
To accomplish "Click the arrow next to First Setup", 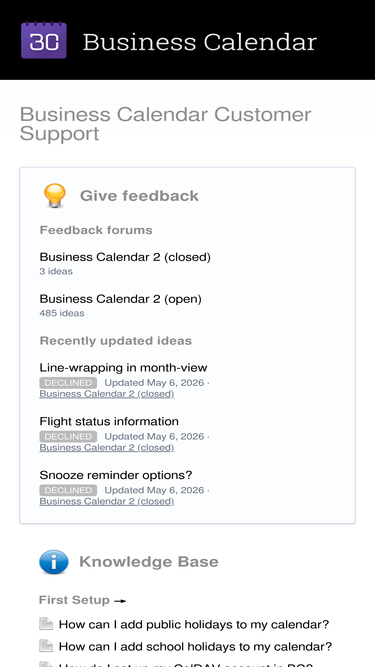I will coord(120,601).
